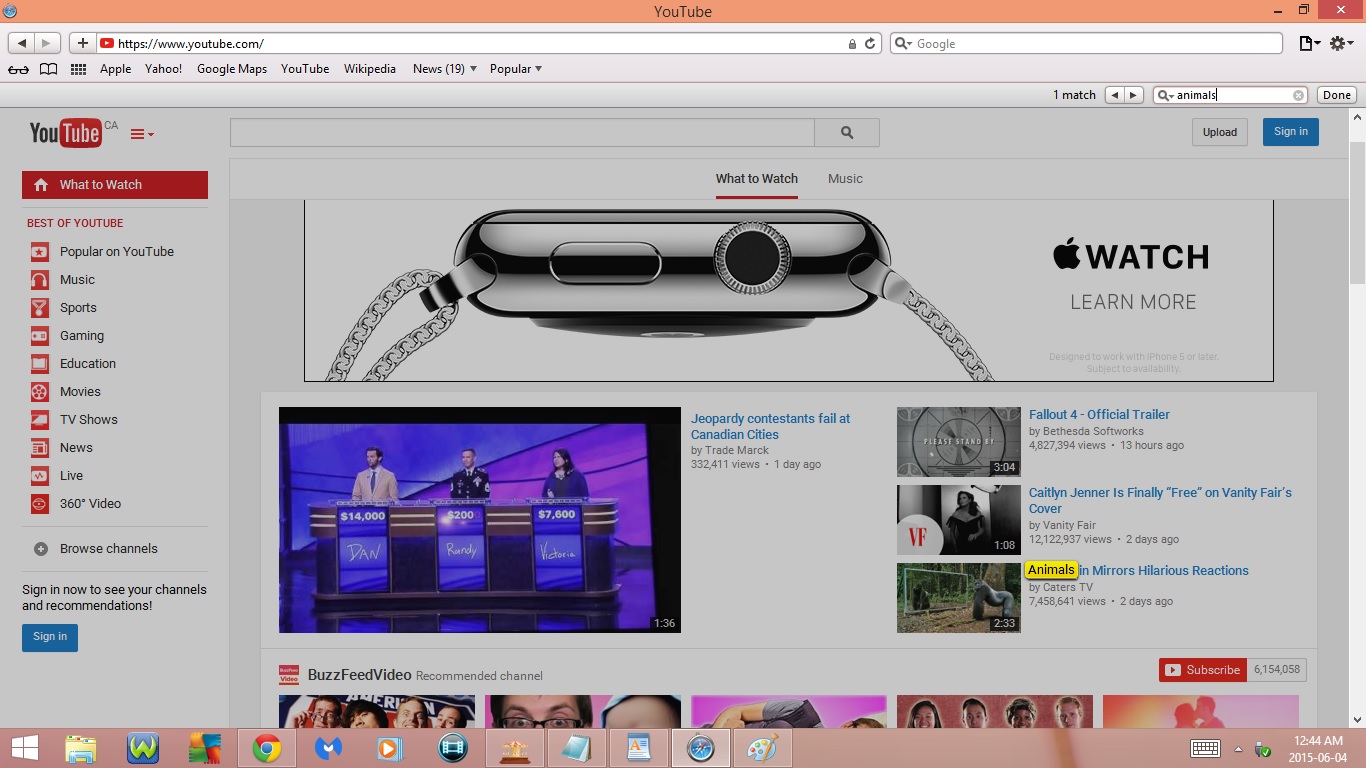Switch to the Music tab
The width and height of the screenshot is (1366, 768).
(x=845, y=179)
